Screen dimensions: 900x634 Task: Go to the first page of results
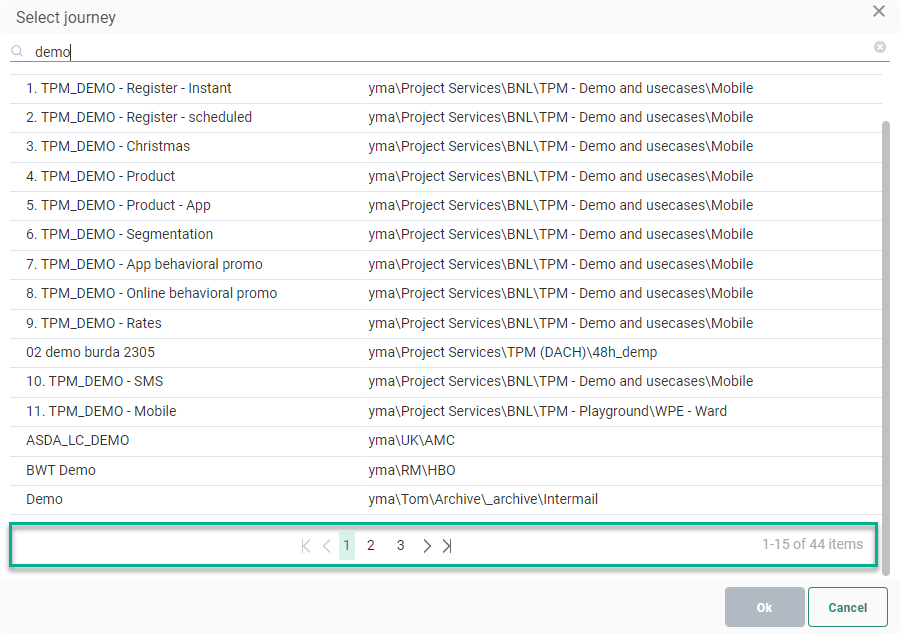pyautogui.click(x=306, y=546)
